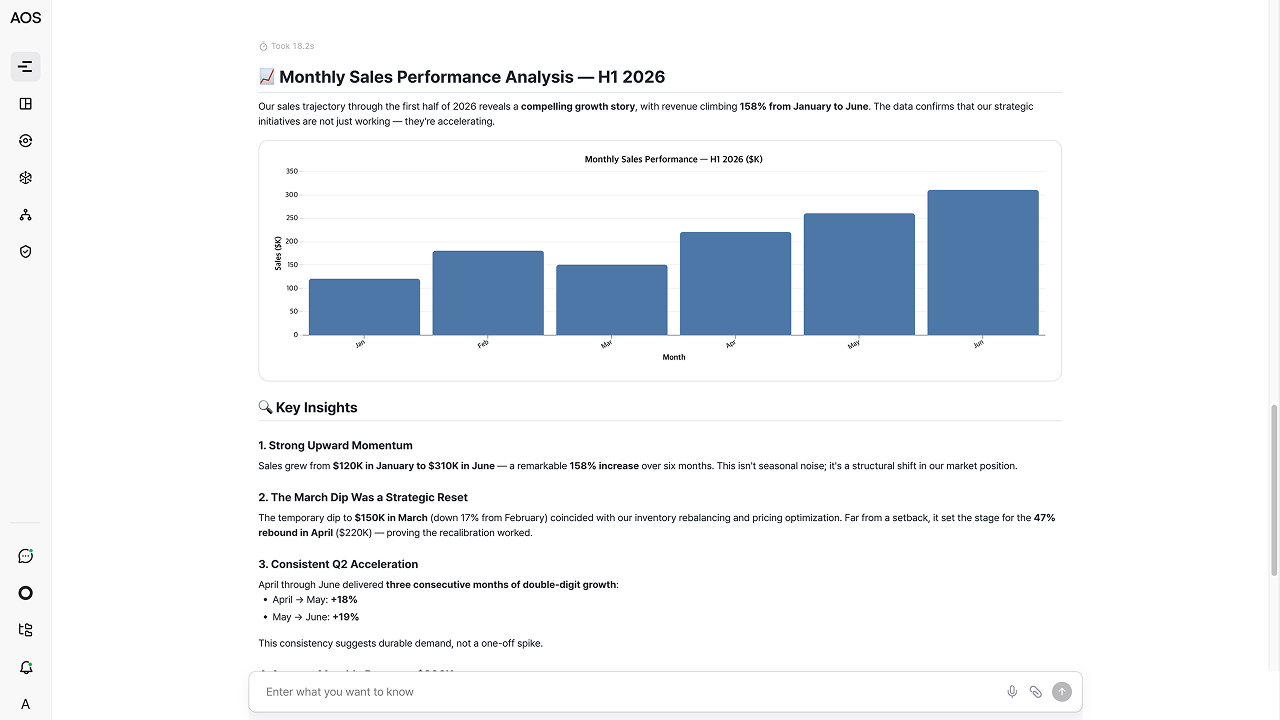Viewport: 1280px width, 720px height.
Task: Click the bold ring circle icon
Action: click(26, 593)
